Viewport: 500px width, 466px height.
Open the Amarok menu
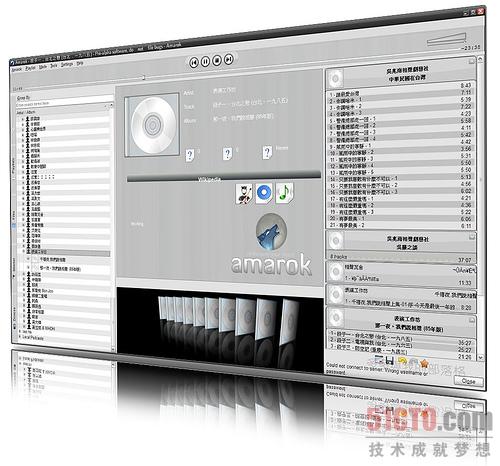(x=17, y=69)
